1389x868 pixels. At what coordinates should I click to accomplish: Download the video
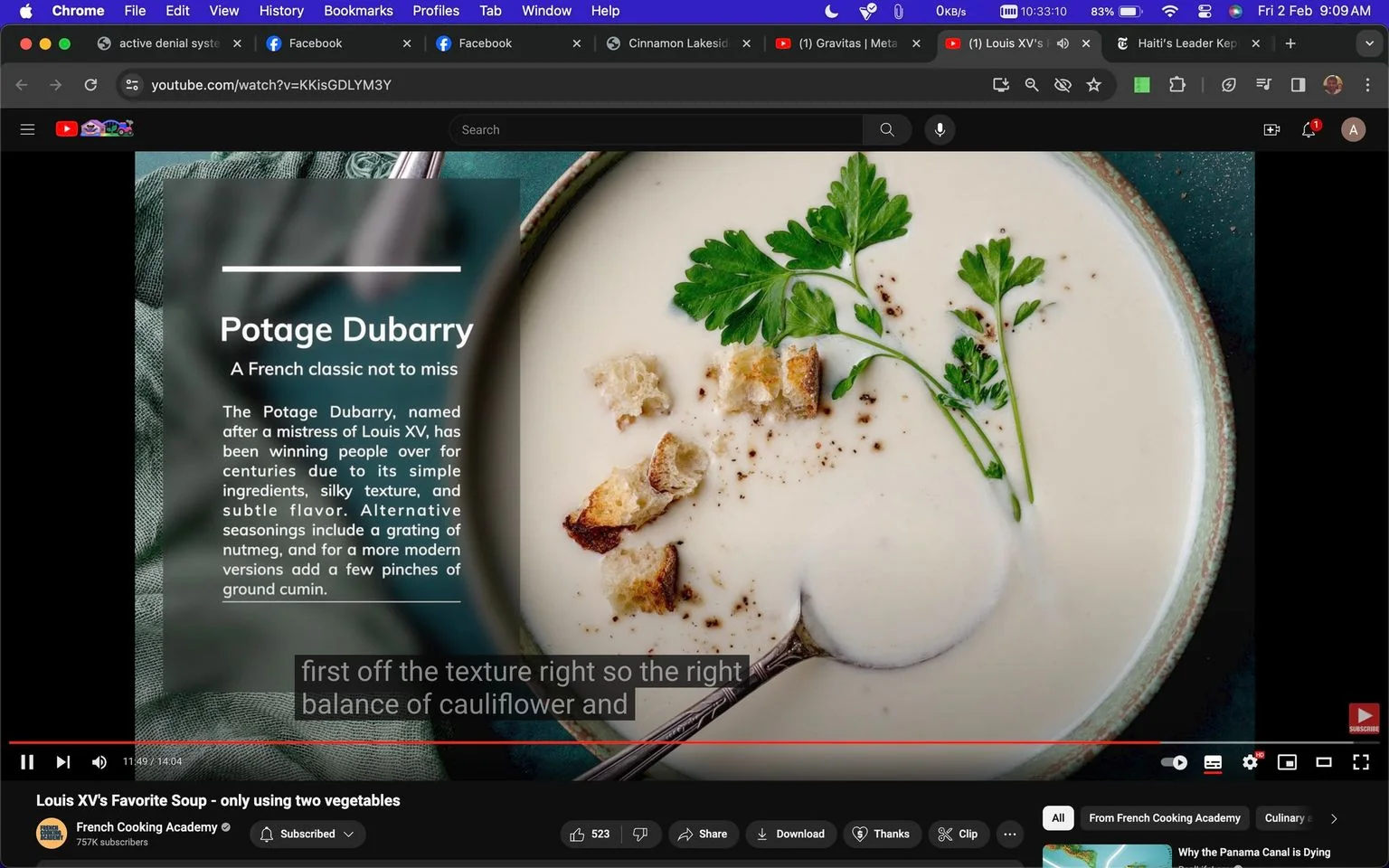pyautogui.click(x=791, y=834)
